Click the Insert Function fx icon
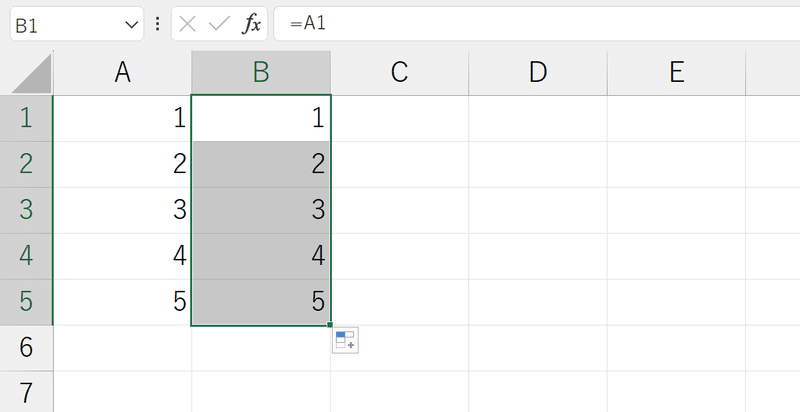The image size is (800, 412). (x=251, y=24)
